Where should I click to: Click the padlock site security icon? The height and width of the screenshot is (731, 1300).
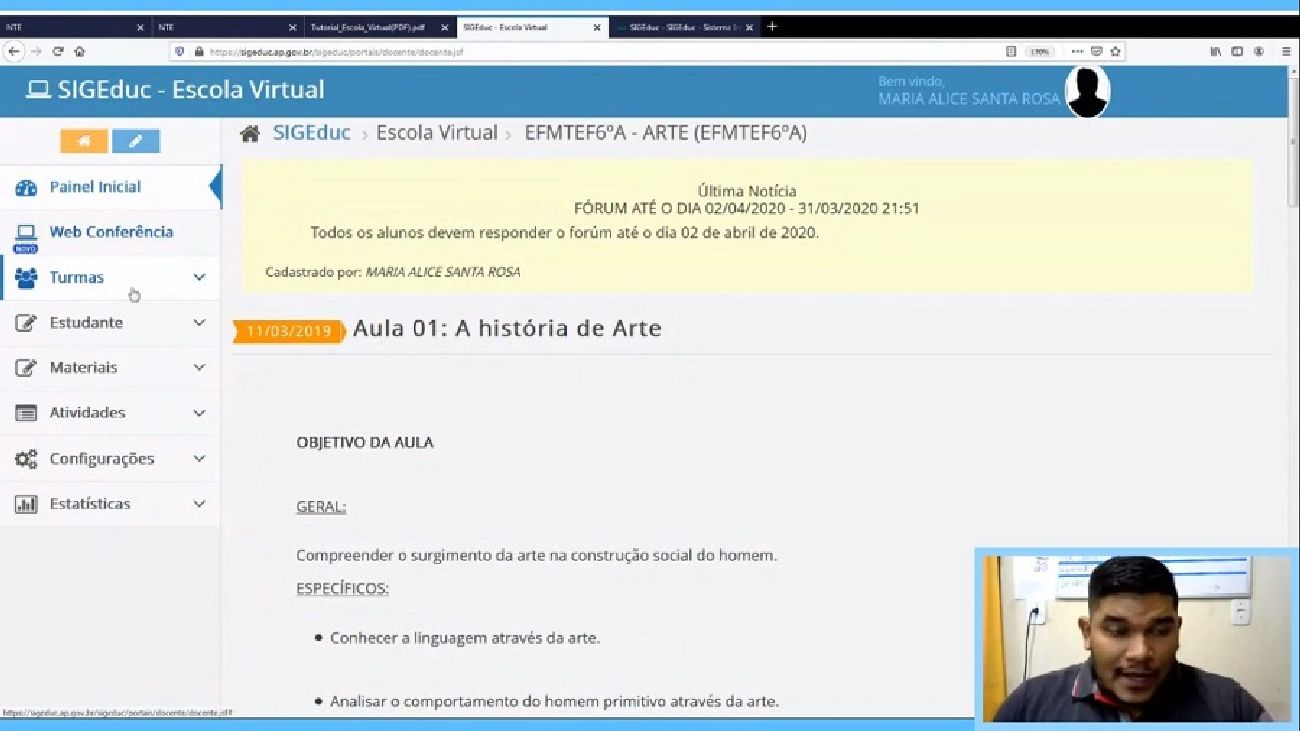(198, 51)
